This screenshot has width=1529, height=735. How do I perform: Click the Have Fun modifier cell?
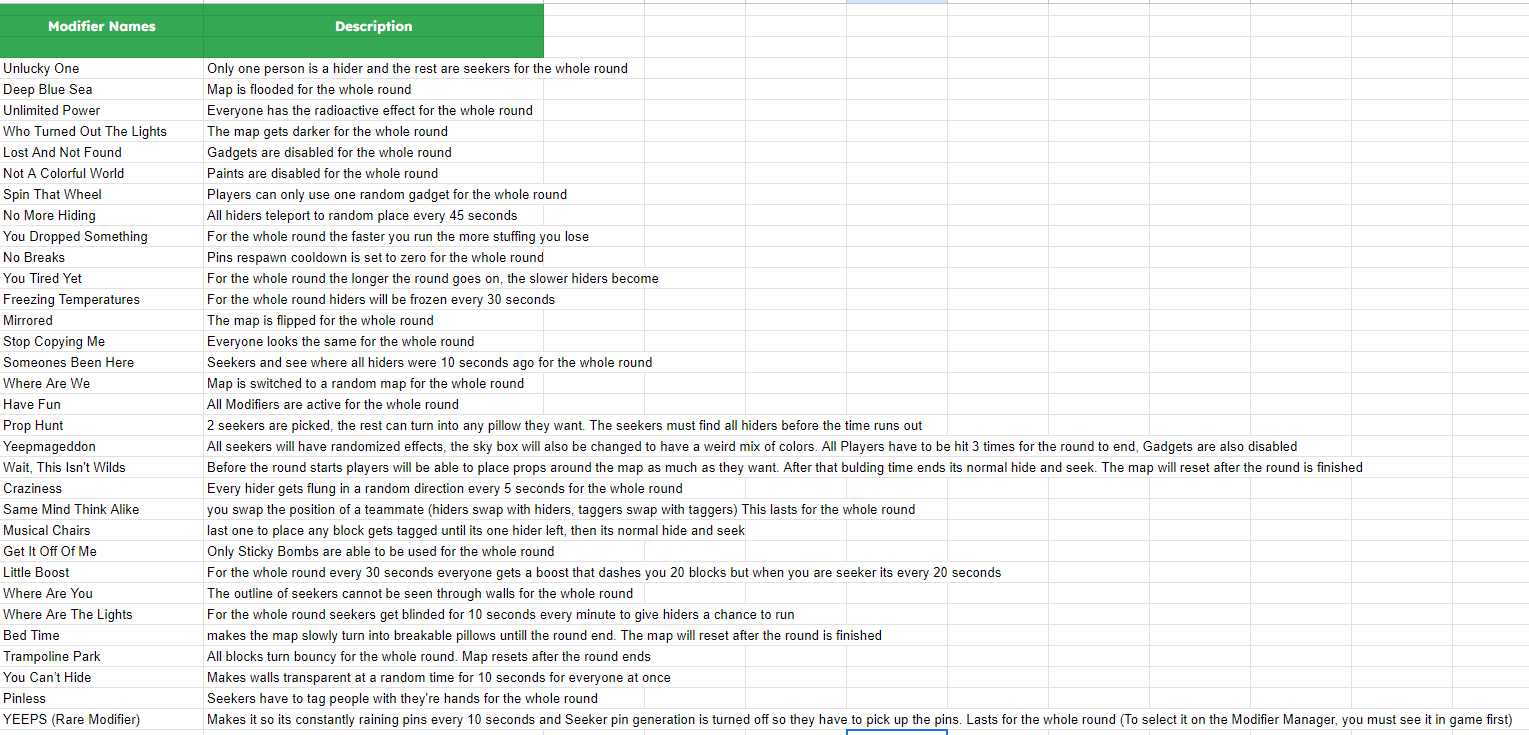(x=102, y=404)
